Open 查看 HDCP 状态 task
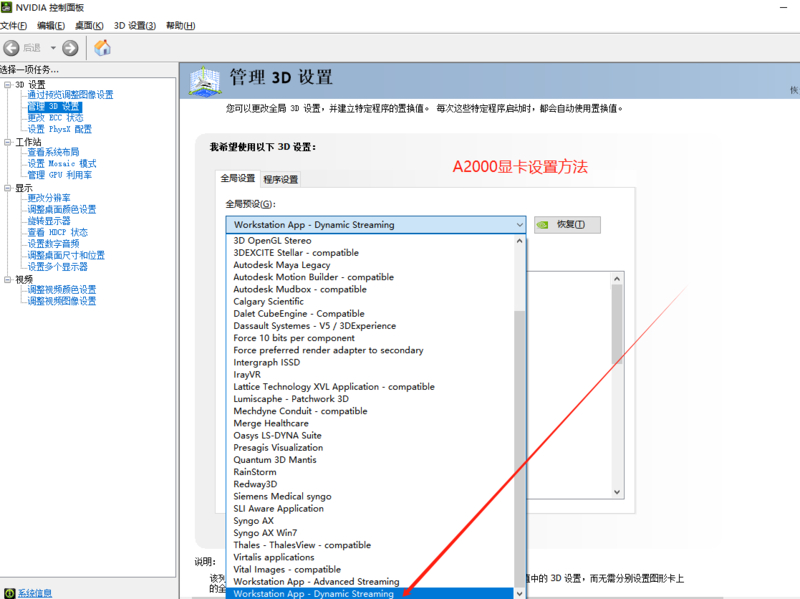The image size is (800, 599). coord(58,232)
